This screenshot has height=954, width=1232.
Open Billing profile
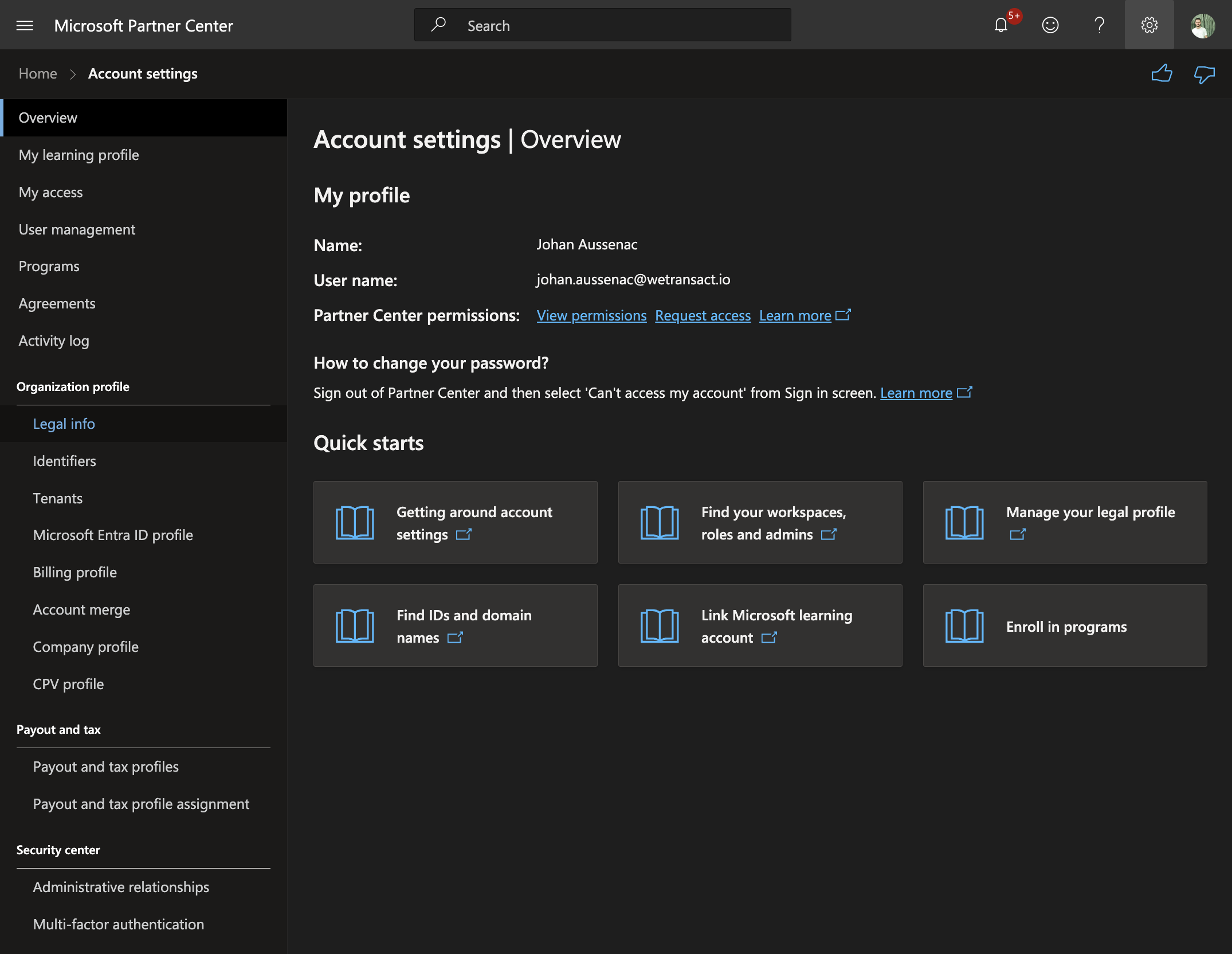pos(143,572)
